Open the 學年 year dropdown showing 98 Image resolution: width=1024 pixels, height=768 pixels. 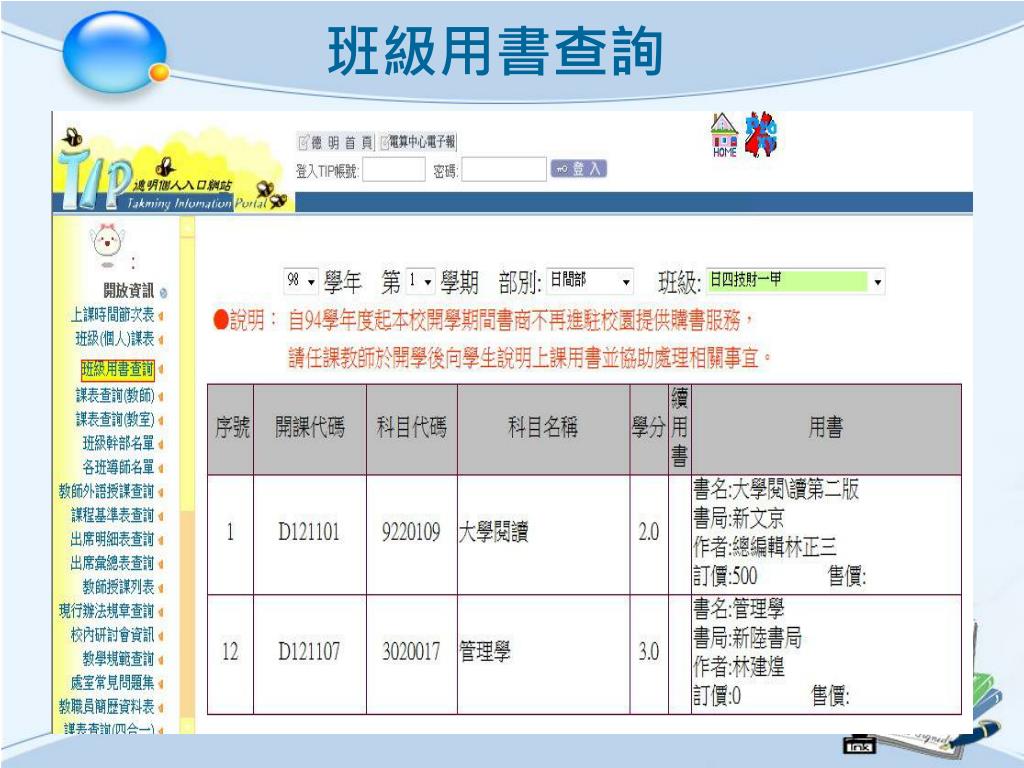click(x=300, y=281)
